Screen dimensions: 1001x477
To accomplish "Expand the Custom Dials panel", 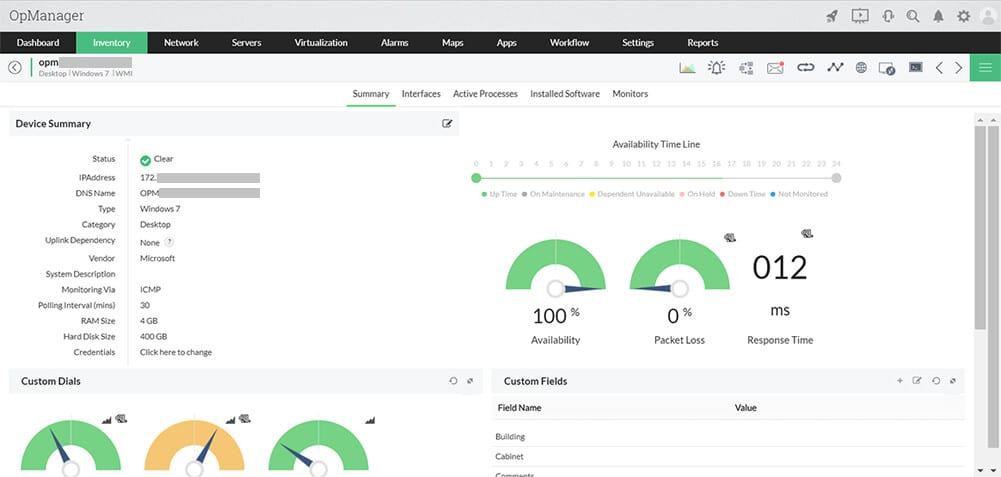I will point(470,381).
